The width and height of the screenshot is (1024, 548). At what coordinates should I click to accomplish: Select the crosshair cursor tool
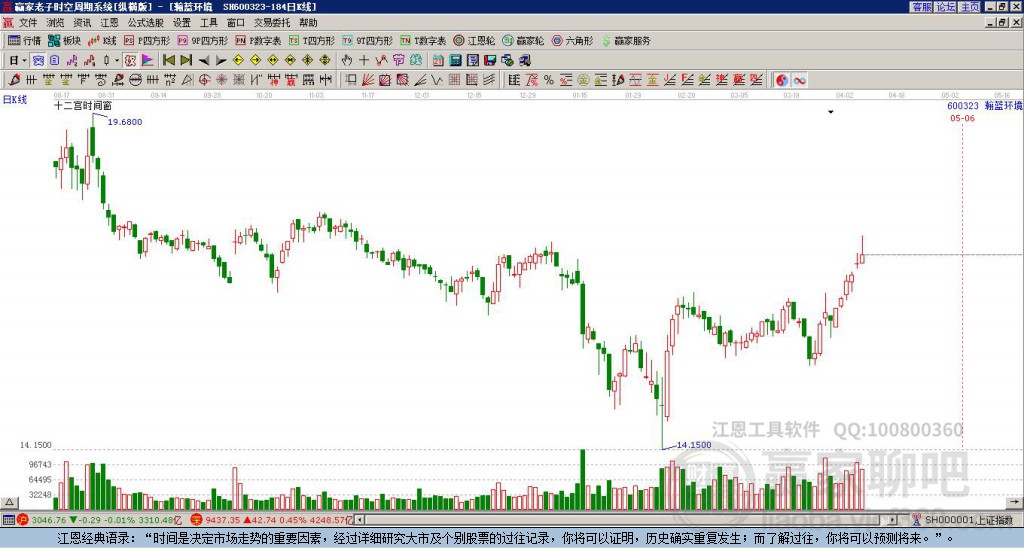[364, 61]
